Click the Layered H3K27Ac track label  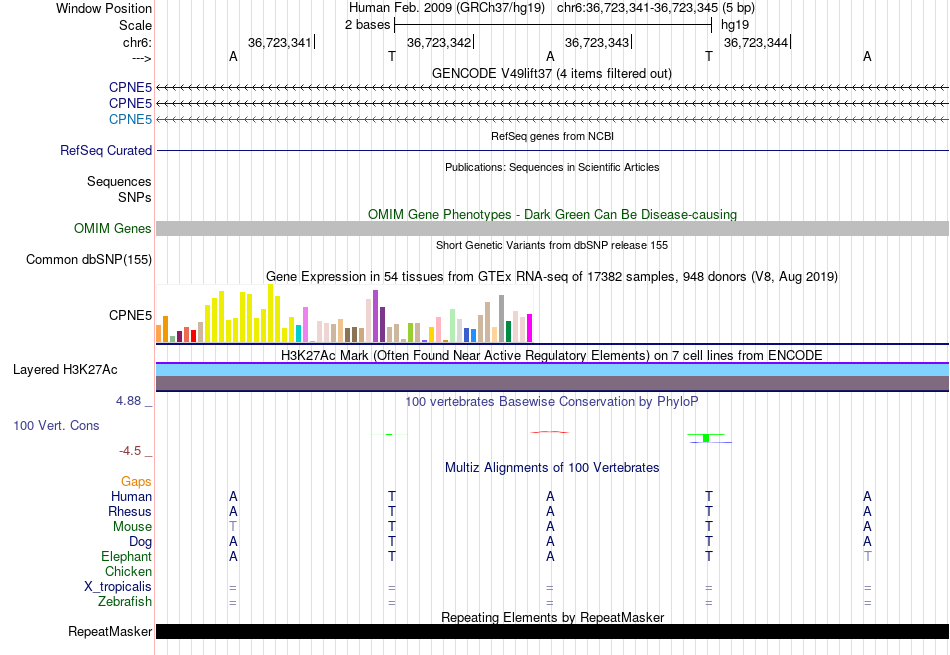click(x=65, y=370)
